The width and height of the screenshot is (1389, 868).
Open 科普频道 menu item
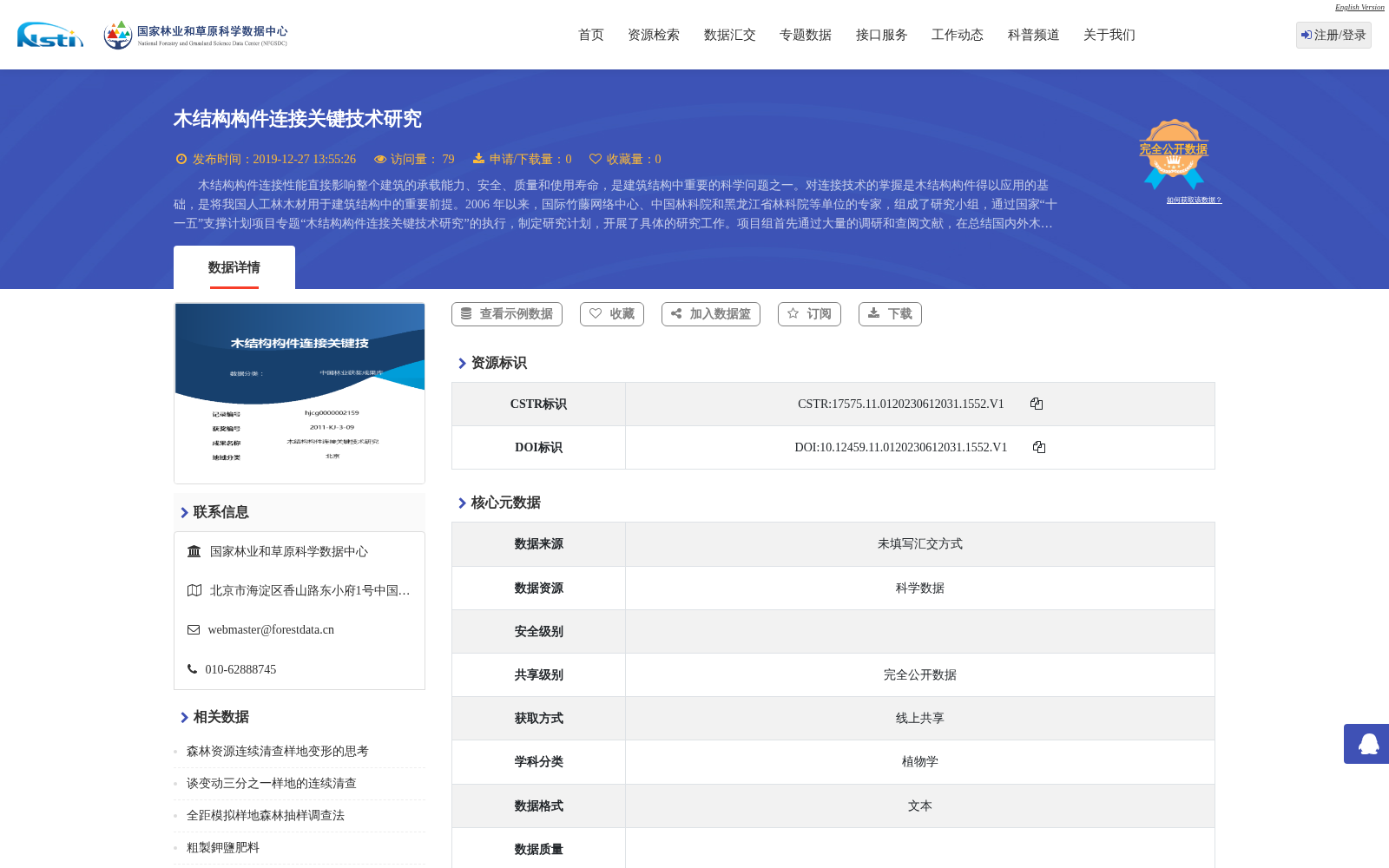point(1034,35)
